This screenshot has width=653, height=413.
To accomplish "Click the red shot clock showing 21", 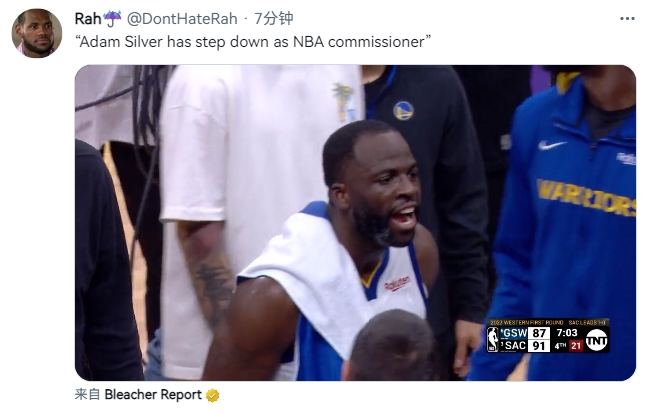I will [x=576, y=346].
